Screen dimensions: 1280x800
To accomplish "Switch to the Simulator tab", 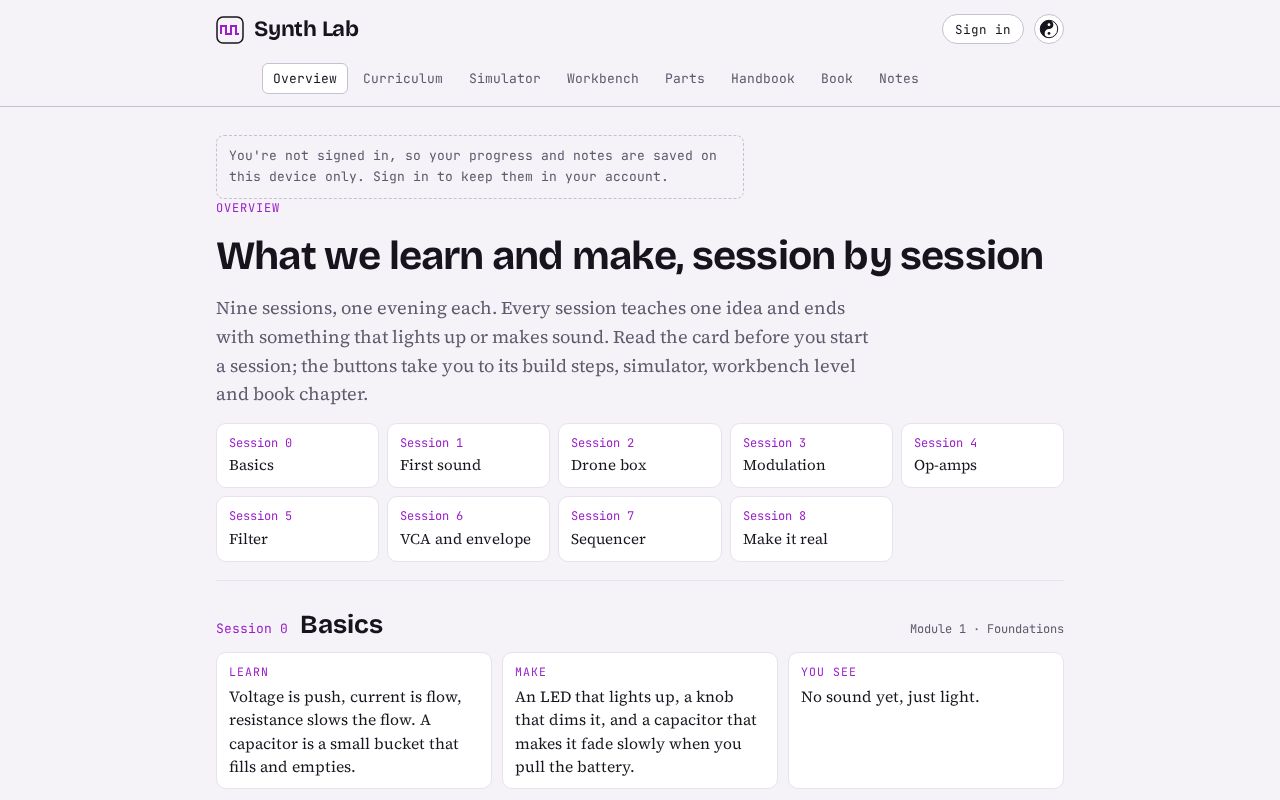I will (505, 79).
